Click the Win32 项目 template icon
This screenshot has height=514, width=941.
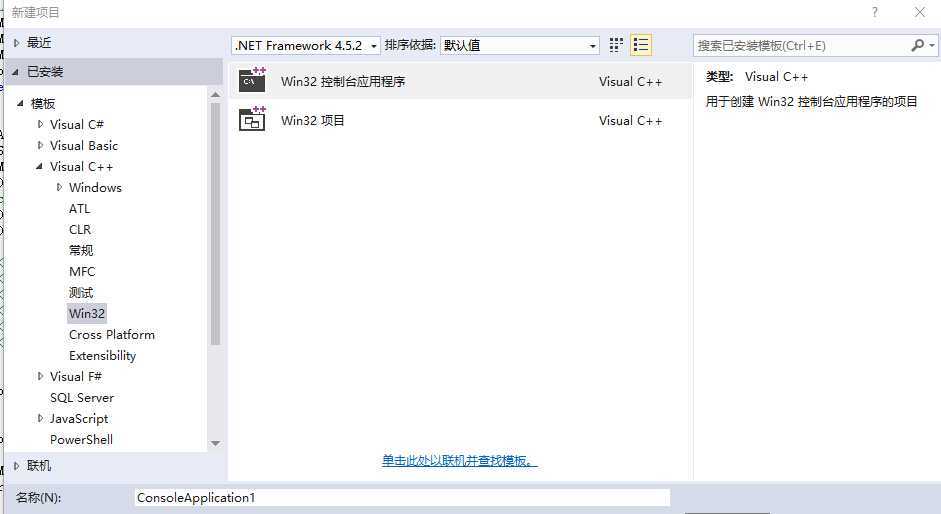(x=252, y=119)
